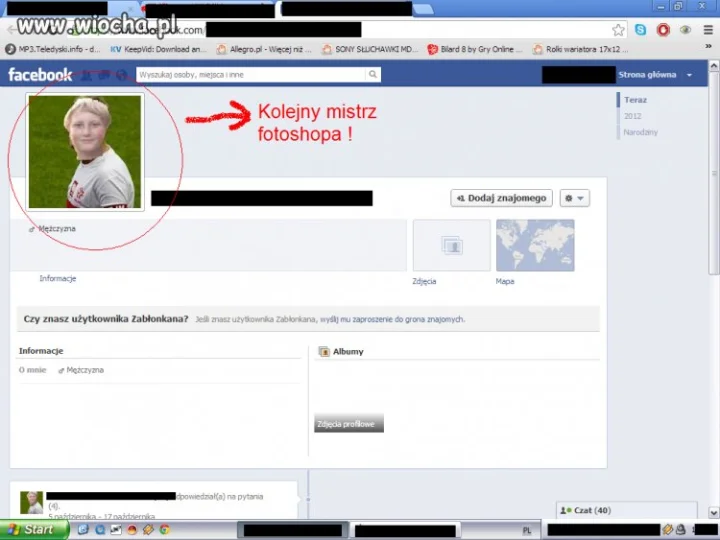
Task: Click the scrollbar up arrow
Action: (x=714, y=66)
